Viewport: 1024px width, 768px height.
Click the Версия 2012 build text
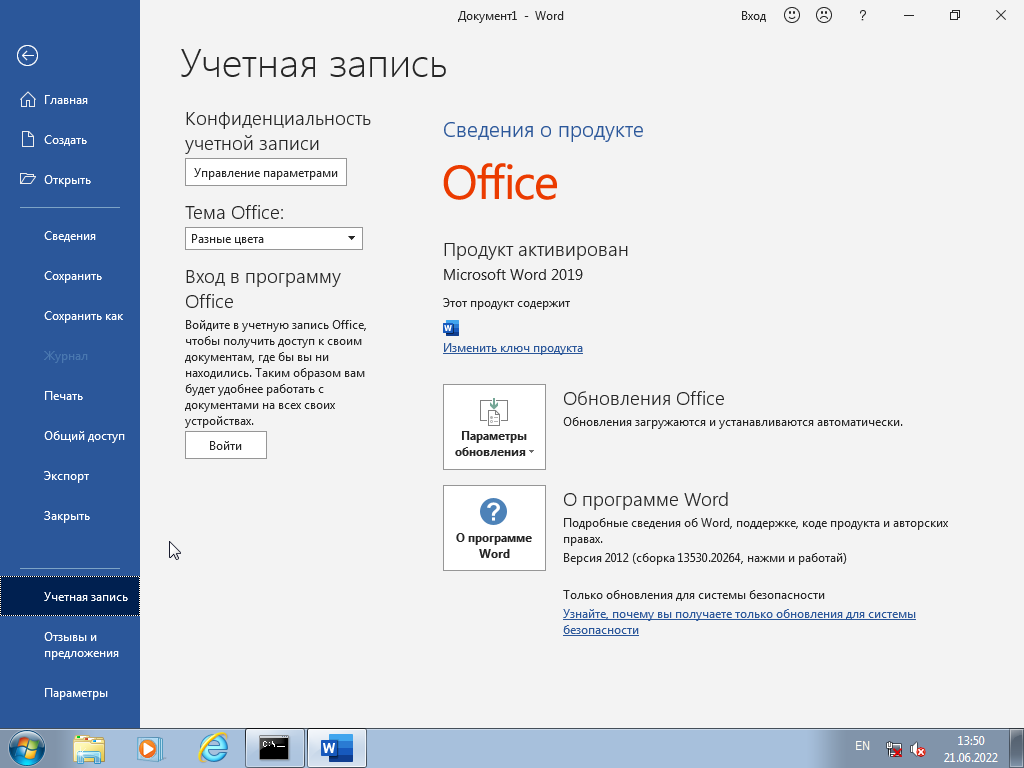coord(705,558)
